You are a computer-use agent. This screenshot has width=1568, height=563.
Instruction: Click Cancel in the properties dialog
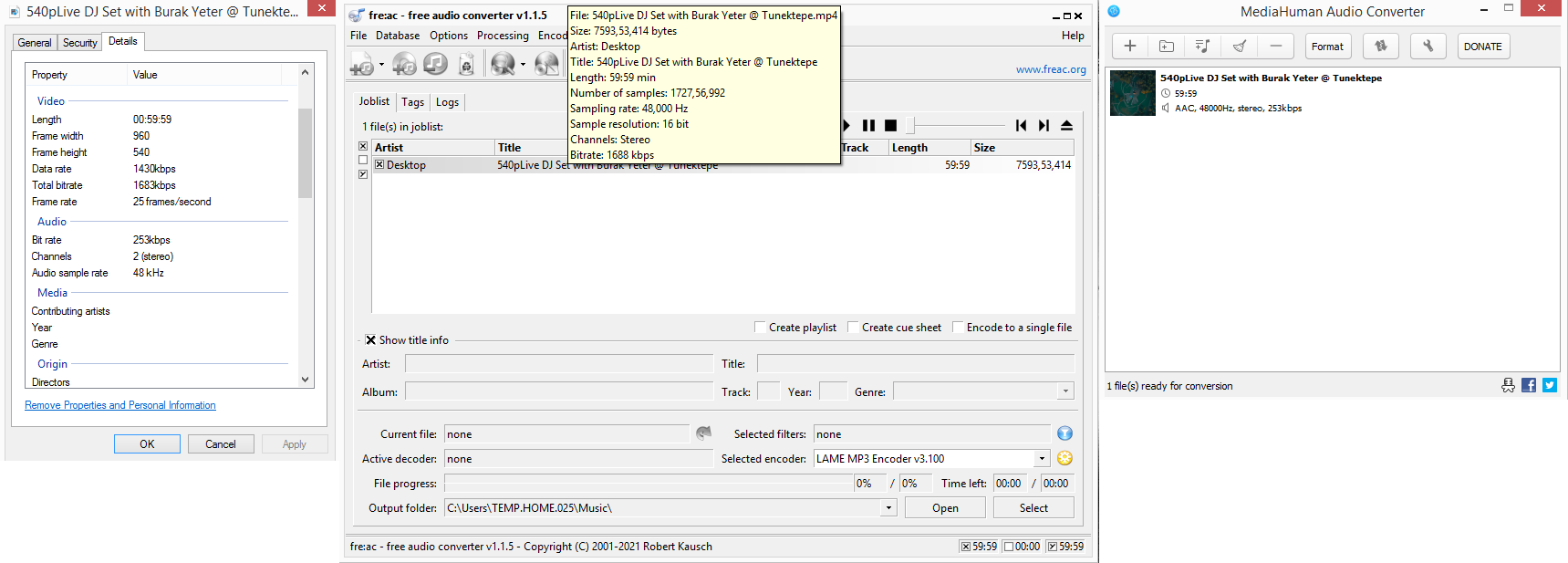tap(221, 444)
